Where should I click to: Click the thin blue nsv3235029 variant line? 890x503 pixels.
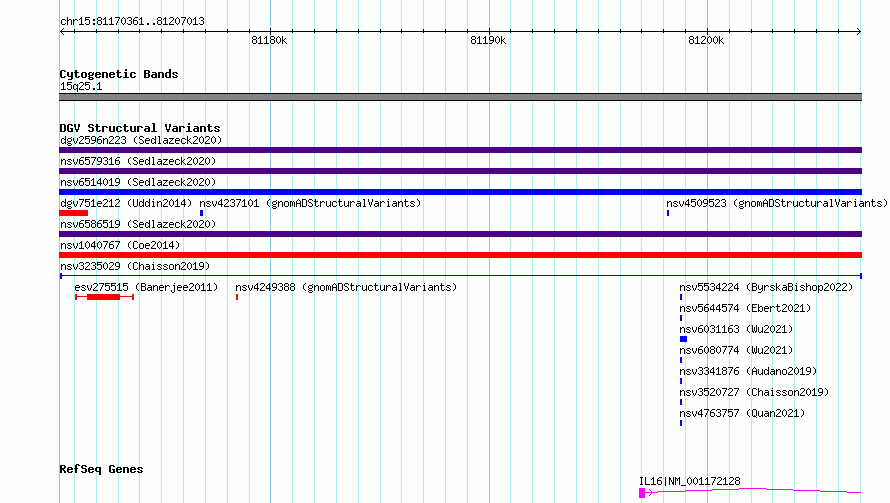460,276
